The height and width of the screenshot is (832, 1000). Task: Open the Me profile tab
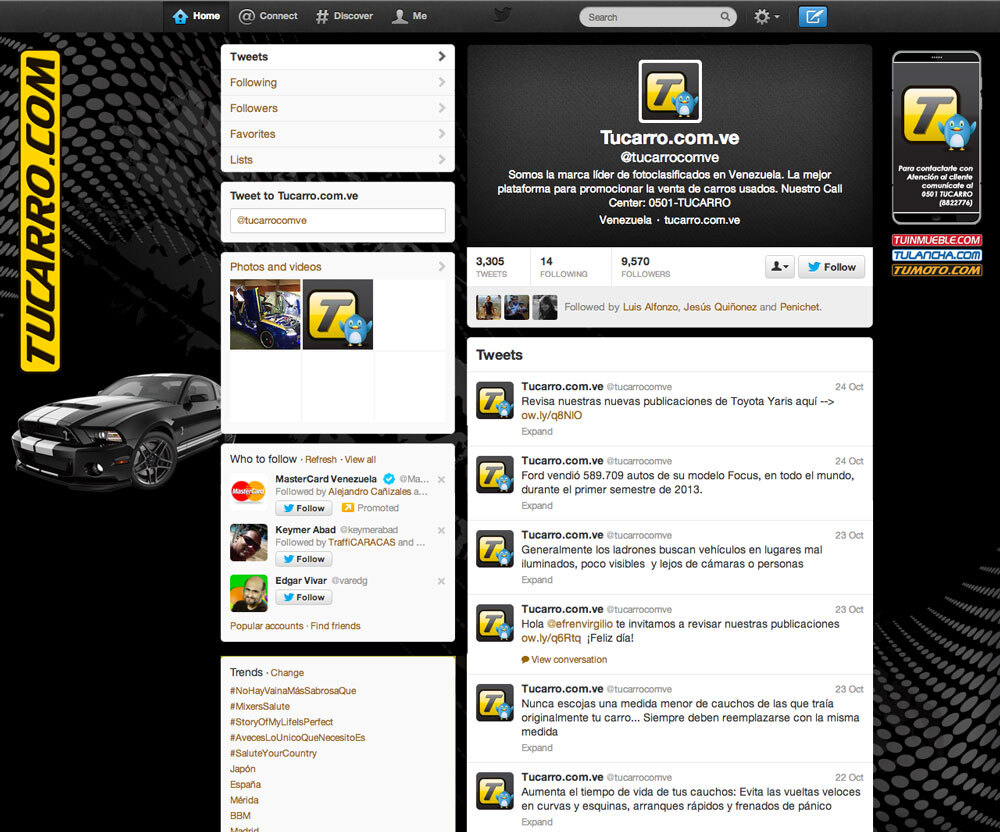410,16
